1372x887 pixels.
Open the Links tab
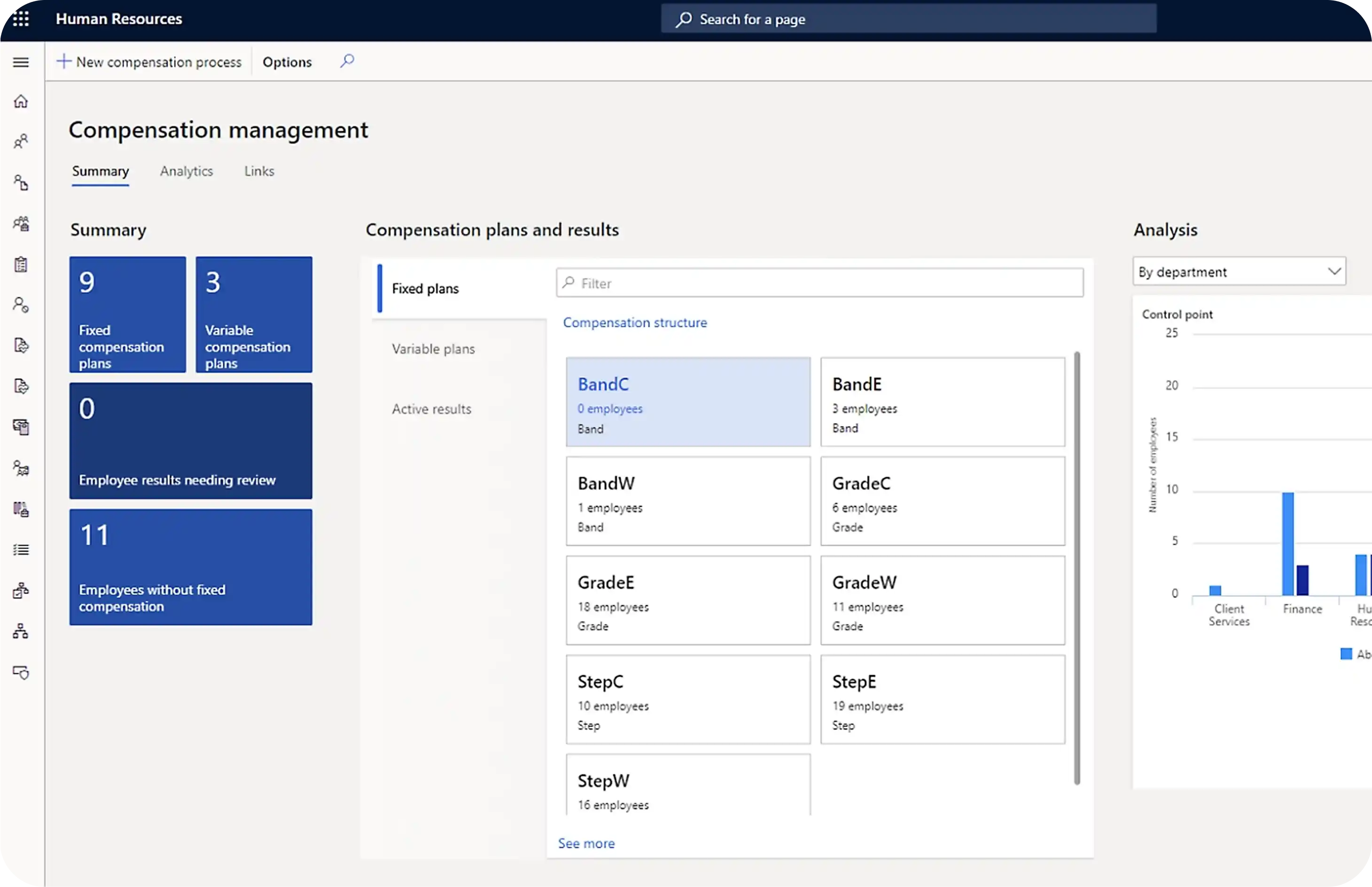pyautogui.click(x=258, y=171)
